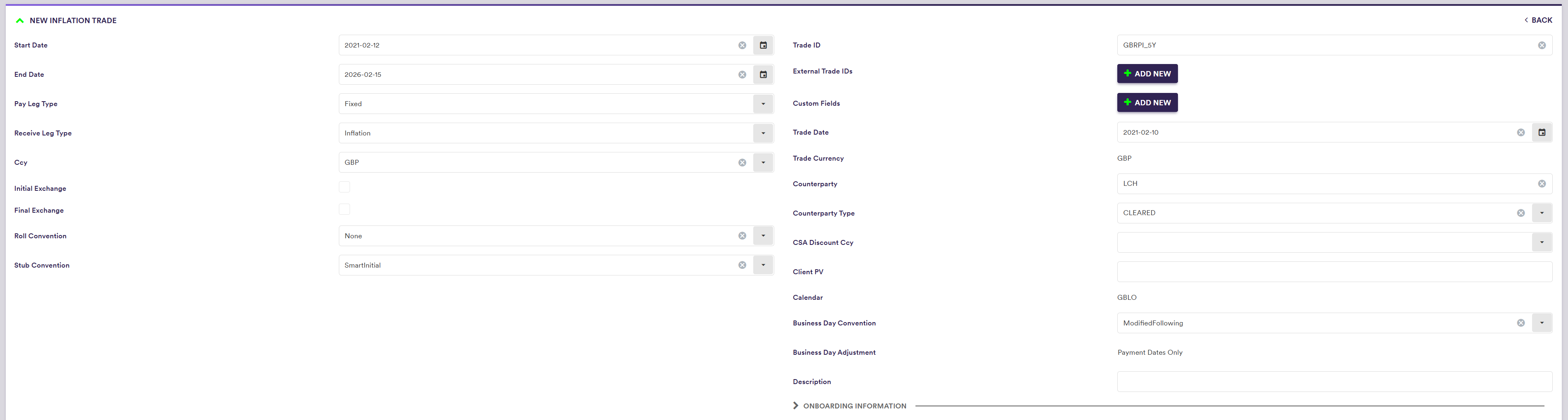This screenshot has width=1568, height=420.
Task: Clear the Stub Convention SmartInitial value
Action: pos(742,265)
